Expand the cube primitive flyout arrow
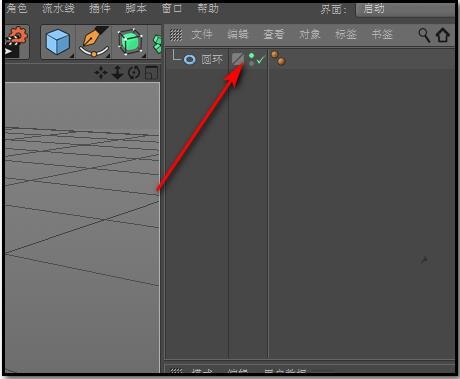This screenshot has width=460, height=379. 72,56
